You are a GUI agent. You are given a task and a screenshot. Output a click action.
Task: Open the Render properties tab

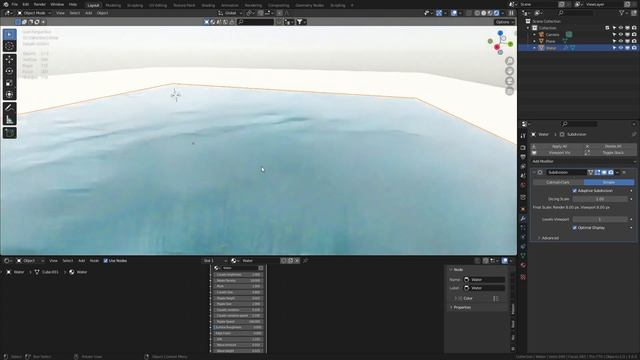(x=523, y=147)
